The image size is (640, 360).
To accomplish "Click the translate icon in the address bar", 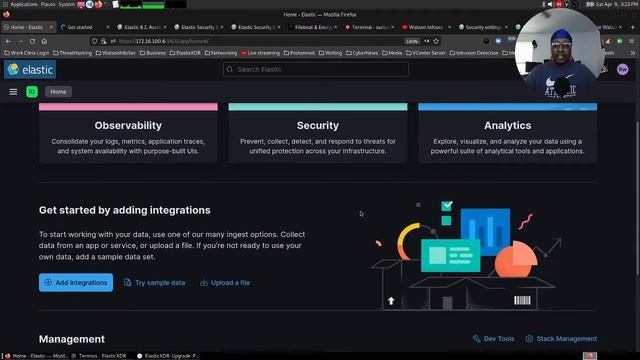I will [x=427, y=41].
